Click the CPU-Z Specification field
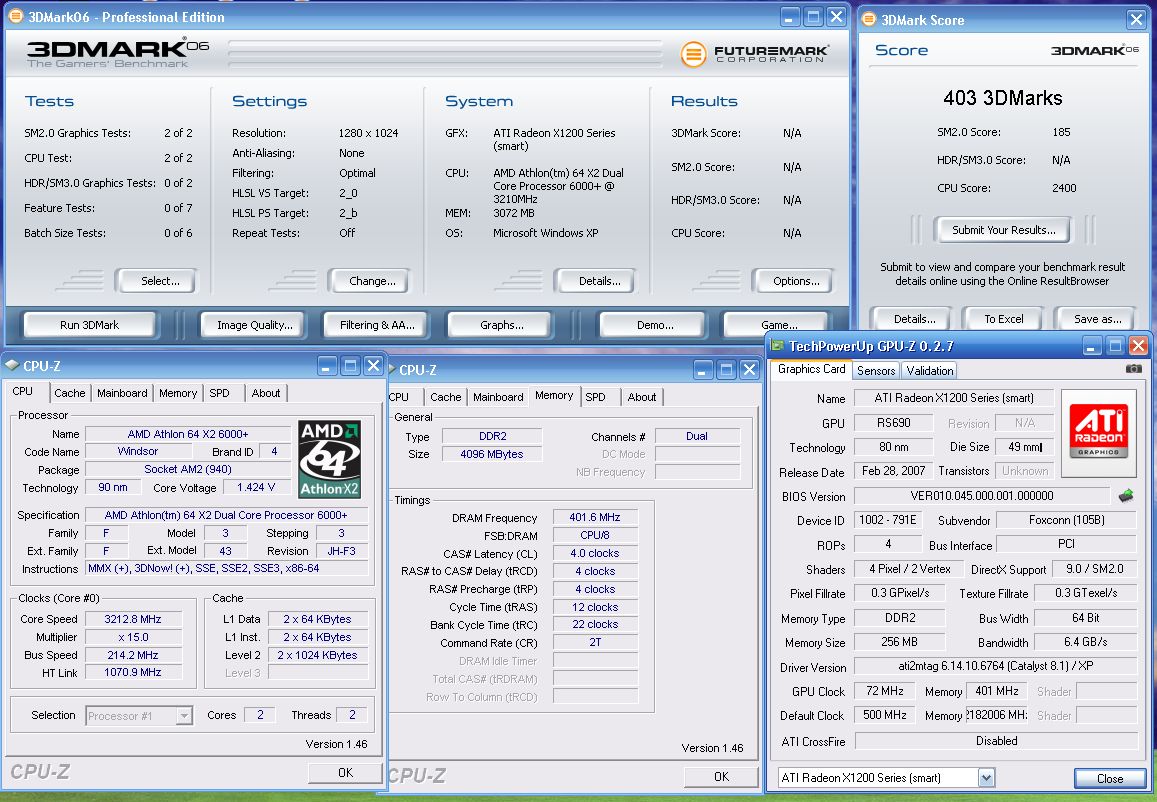This screenshot has height=802, width=1157. click(226, 515)
